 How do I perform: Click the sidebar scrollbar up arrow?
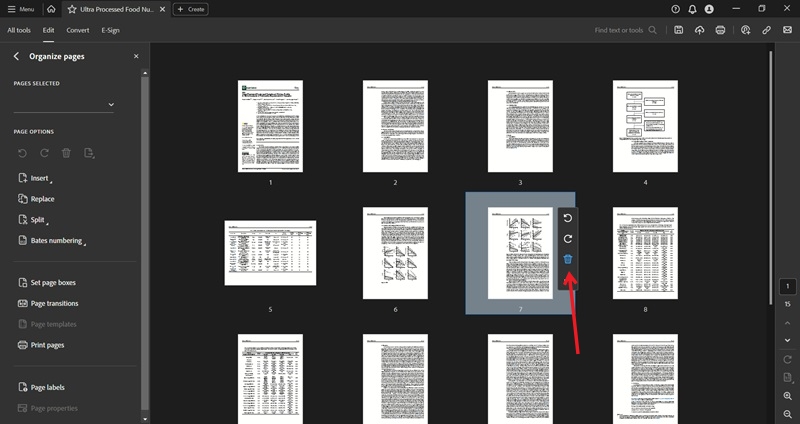pyautogui.click(x=145, y=73)
